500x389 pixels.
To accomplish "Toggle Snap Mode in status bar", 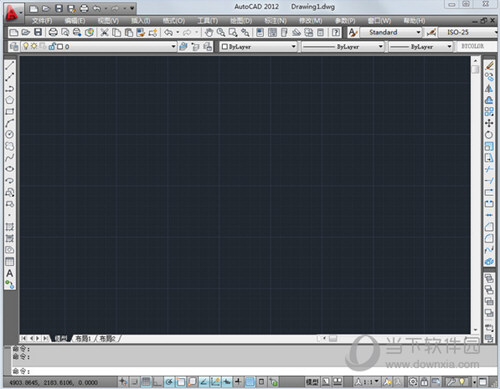I will coord(134,382).
